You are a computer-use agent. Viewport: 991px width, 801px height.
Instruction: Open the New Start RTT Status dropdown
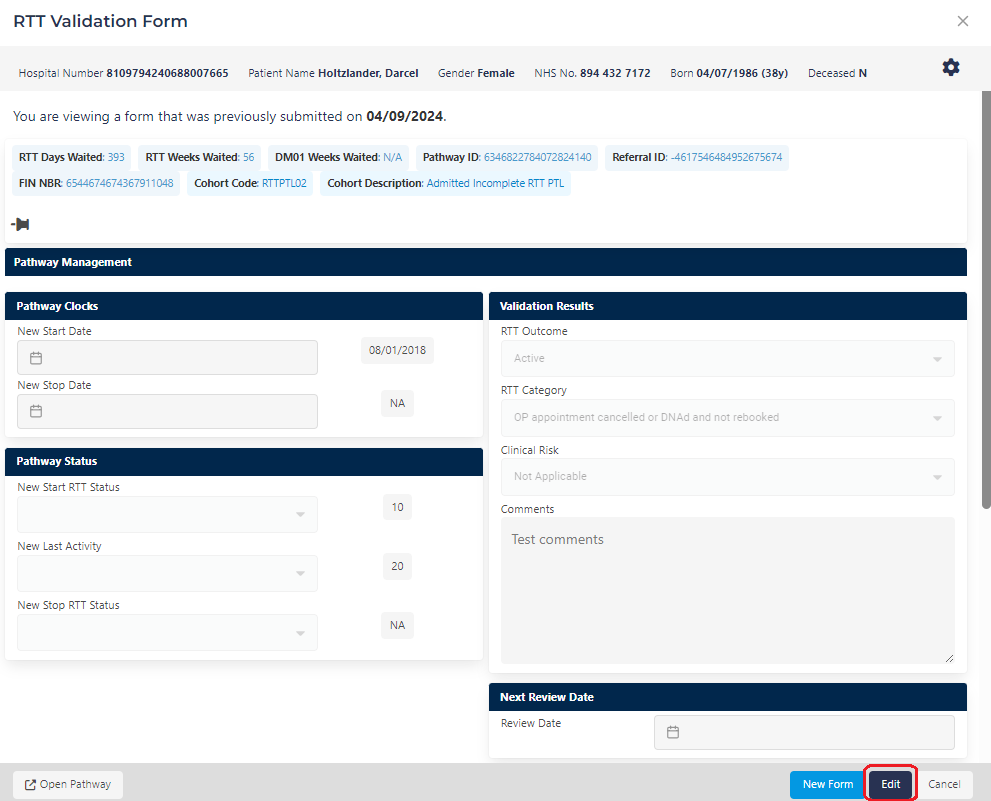(167, 515)
